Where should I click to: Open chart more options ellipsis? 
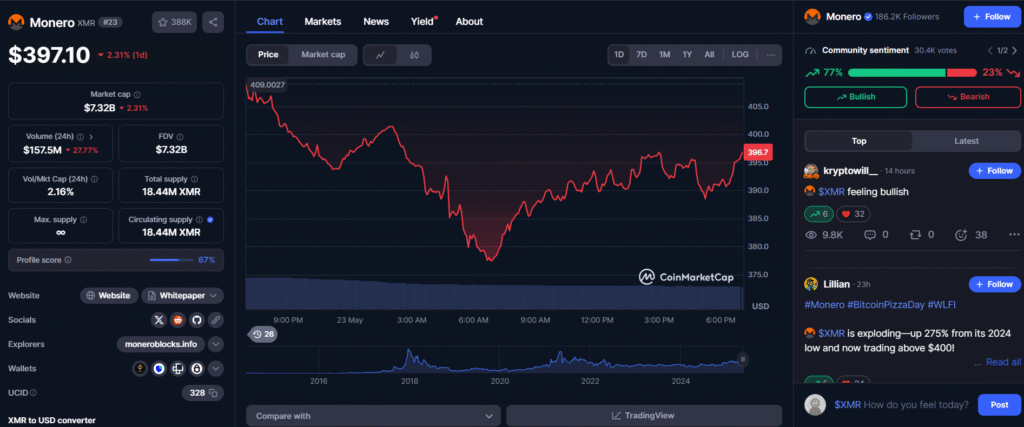(771, 55)
